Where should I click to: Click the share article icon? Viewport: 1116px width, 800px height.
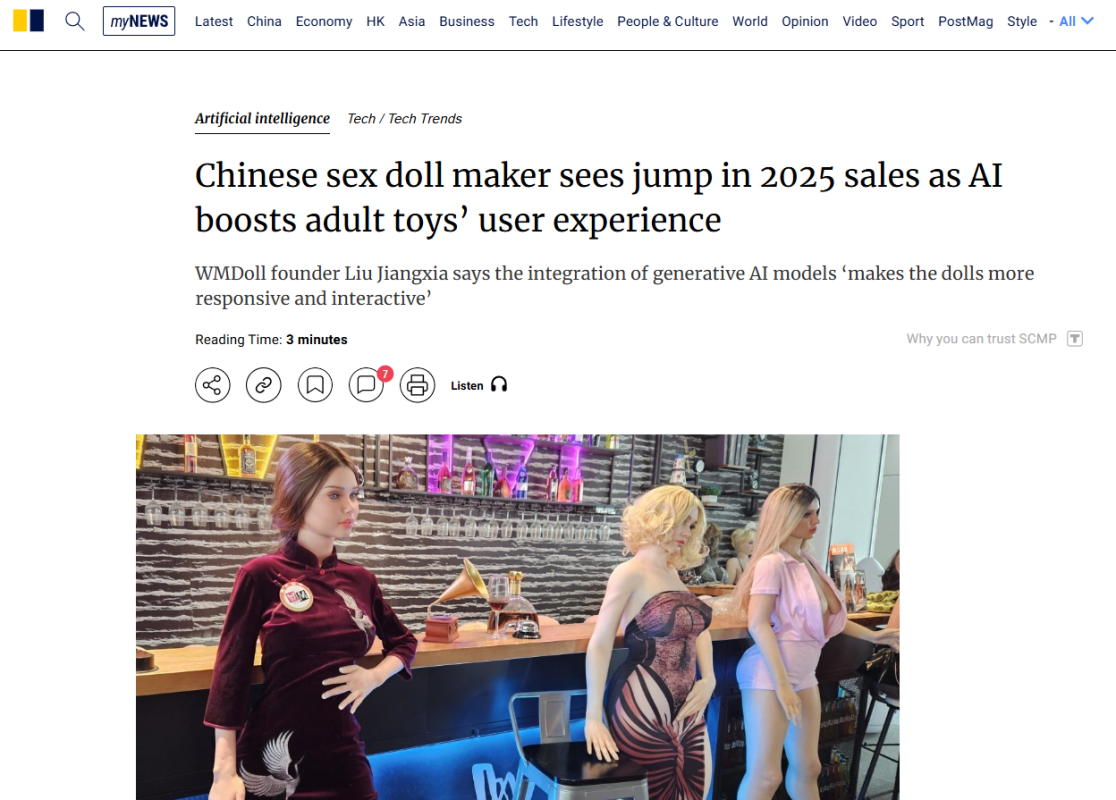pyautogui.click(x=213, y=385)
